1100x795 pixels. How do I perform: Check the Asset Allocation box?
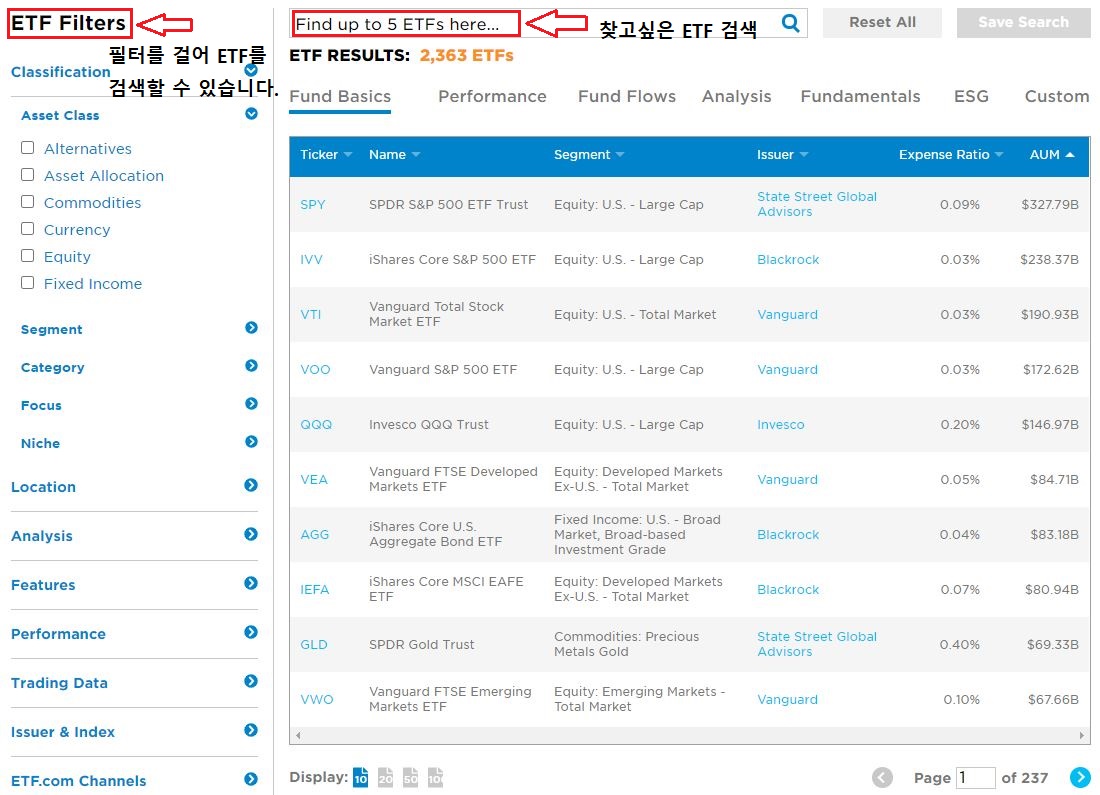[x=27, y=175]
